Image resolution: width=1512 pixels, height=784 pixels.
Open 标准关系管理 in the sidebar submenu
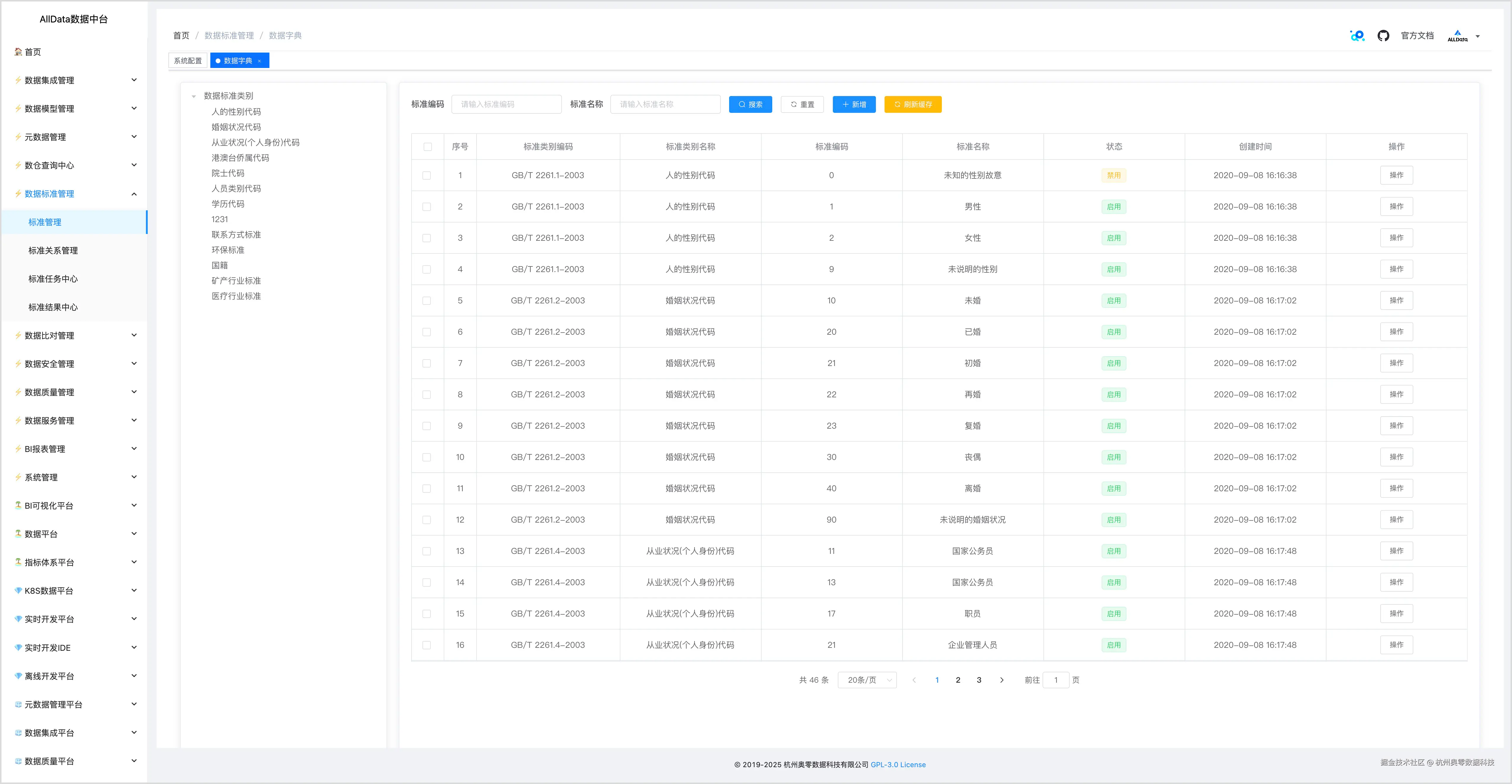click(x=53, y=251)
